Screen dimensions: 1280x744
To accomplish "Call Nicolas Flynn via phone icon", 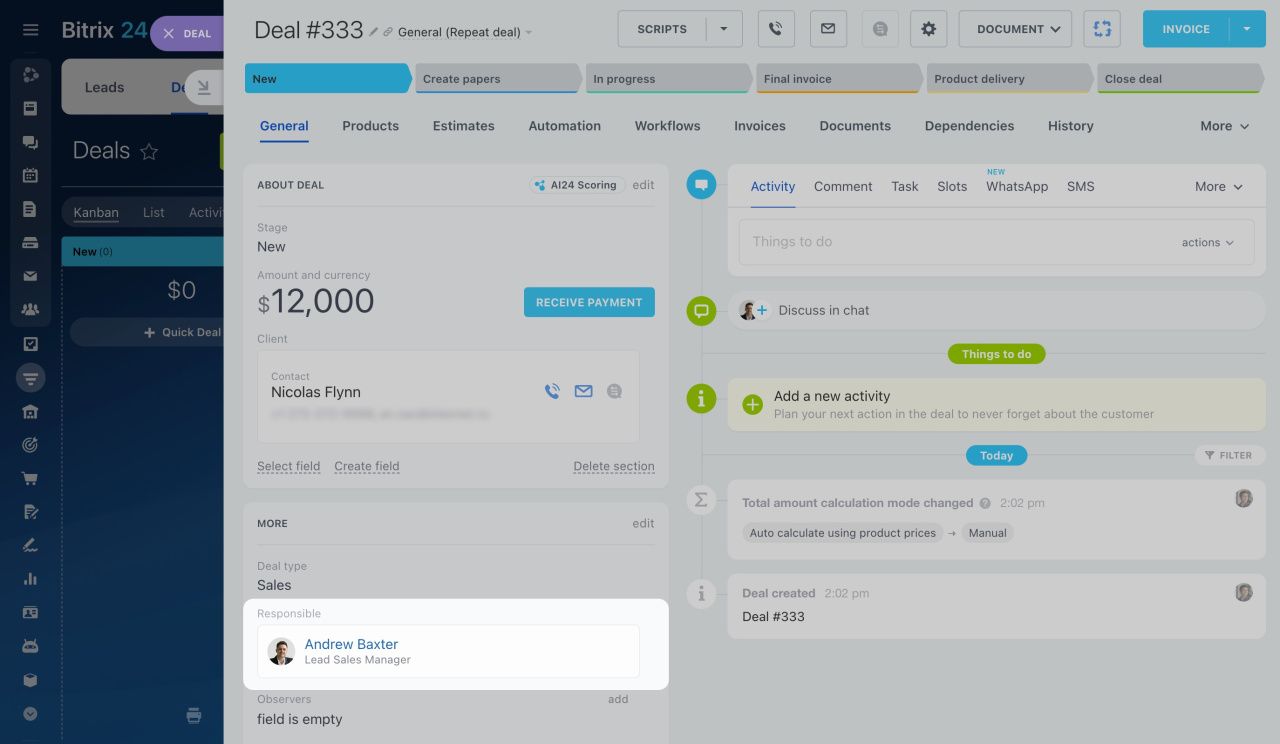I will (552, 391).
